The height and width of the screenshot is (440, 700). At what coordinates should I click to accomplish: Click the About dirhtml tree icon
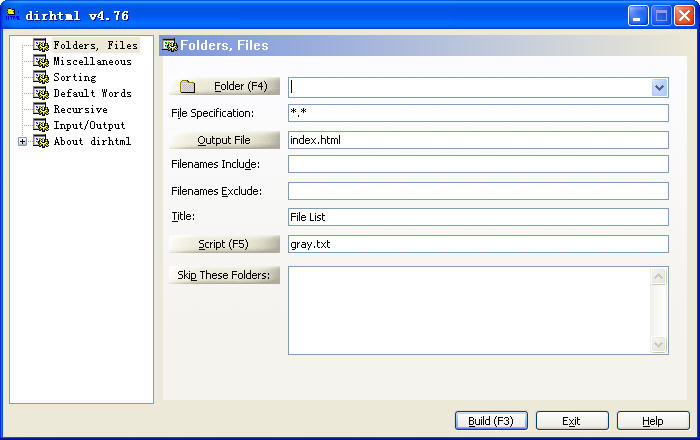[41, 141]
